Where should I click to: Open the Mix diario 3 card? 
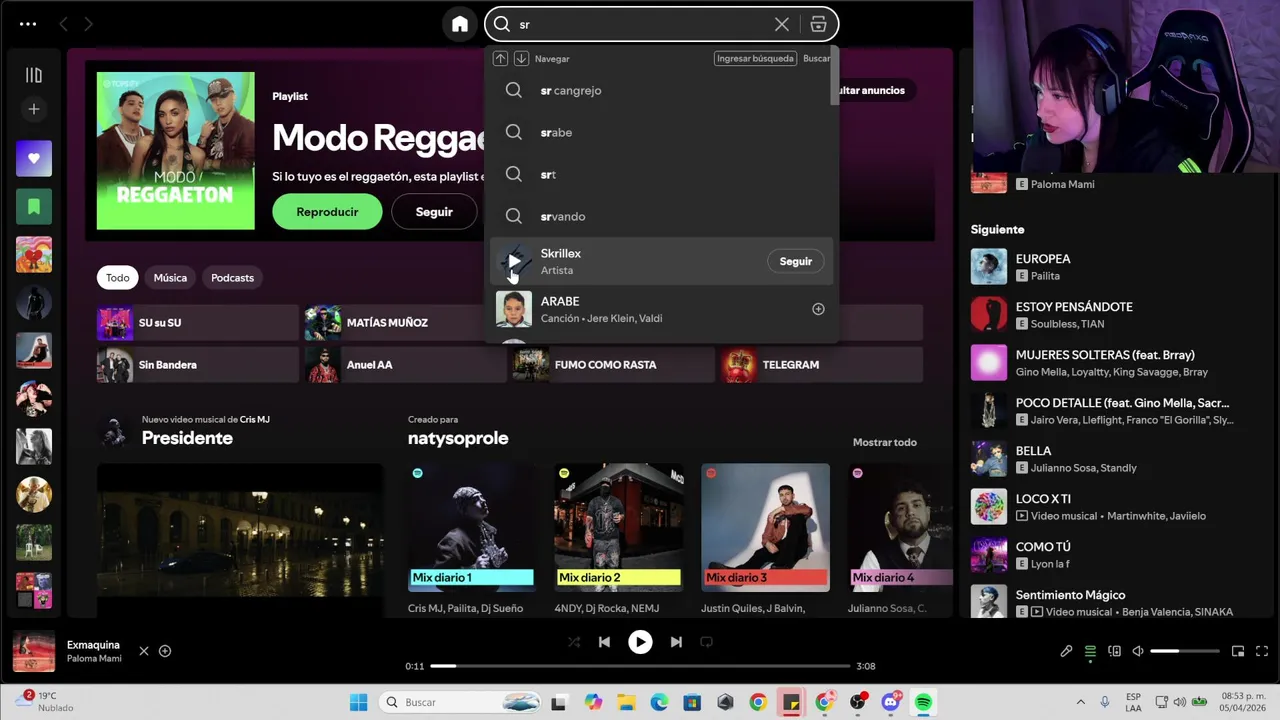pyautogui.click(x=766, y=540)
